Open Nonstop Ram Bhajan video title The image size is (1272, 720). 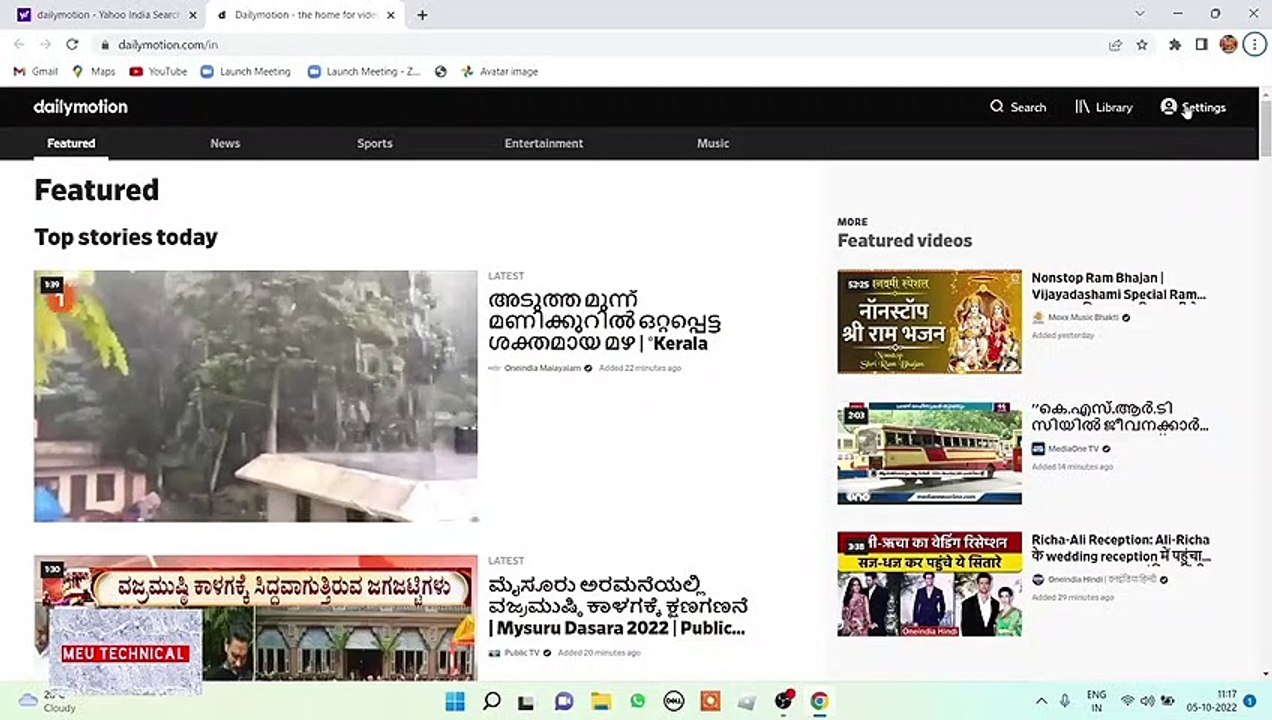point(1119,286)
